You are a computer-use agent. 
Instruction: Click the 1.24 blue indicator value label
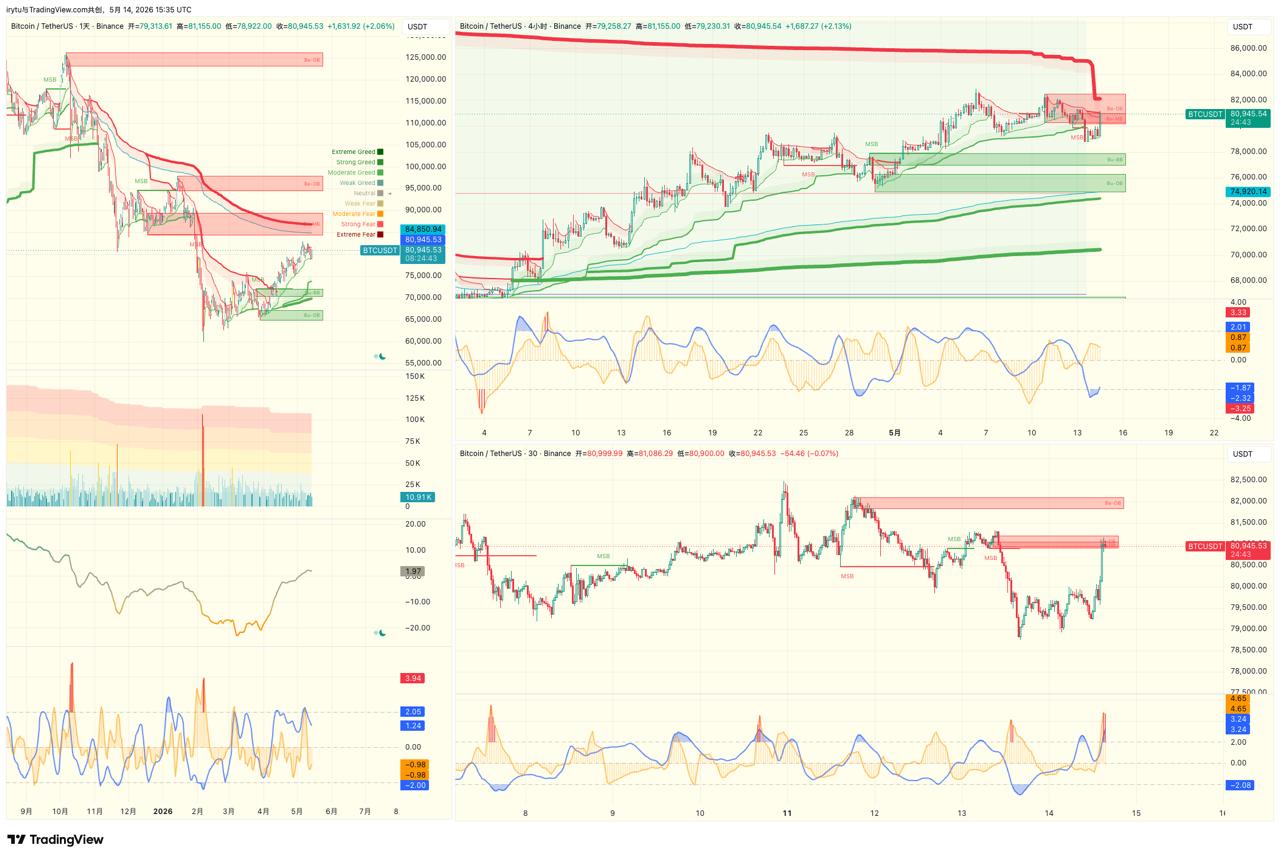tap(414, 725)
